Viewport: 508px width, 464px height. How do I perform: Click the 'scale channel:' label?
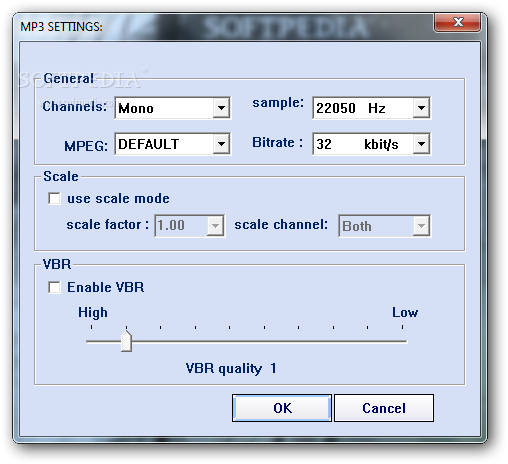point(281,224)
